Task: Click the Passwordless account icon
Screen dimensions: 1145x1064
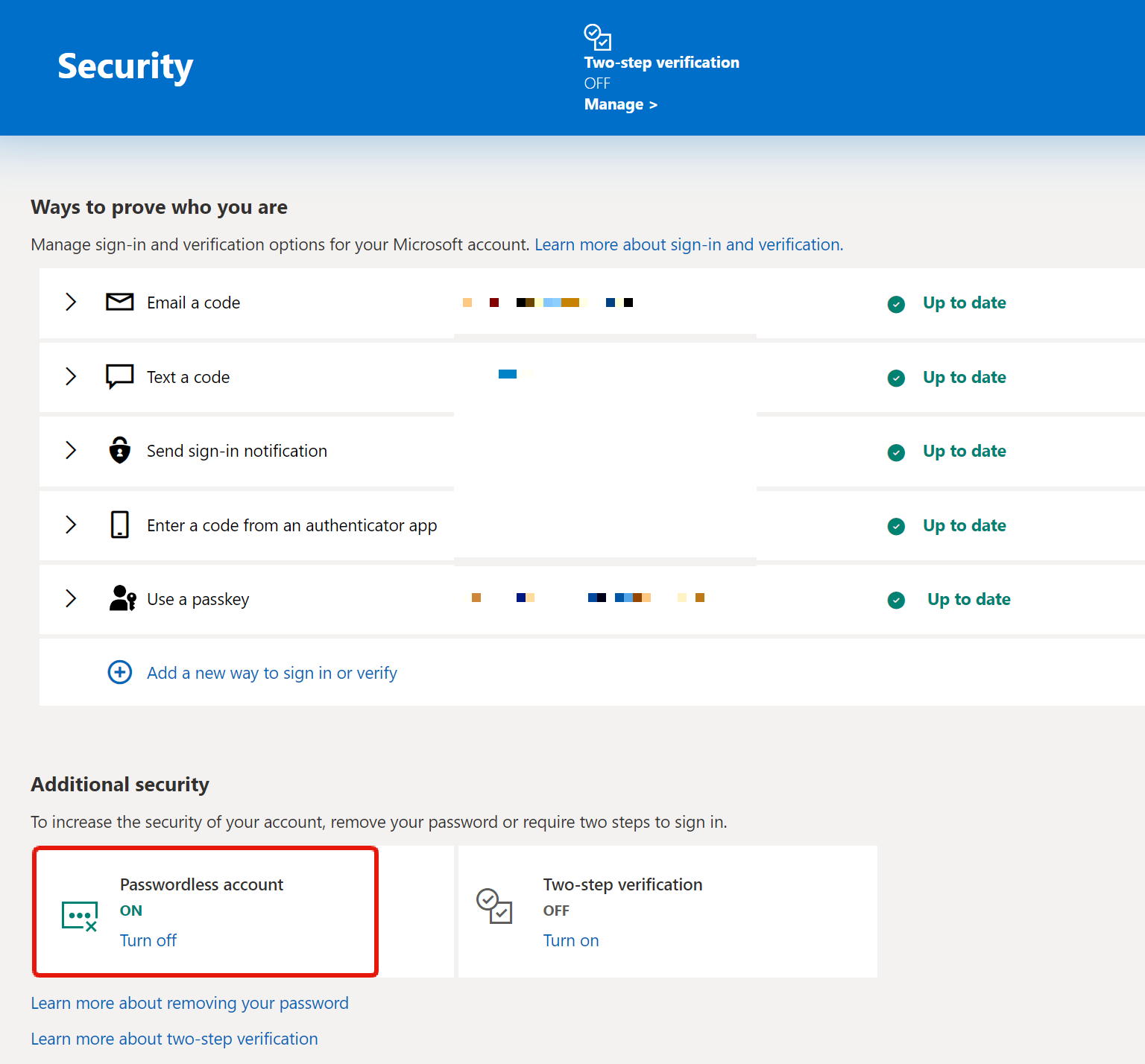Action: tap(80, 916)
